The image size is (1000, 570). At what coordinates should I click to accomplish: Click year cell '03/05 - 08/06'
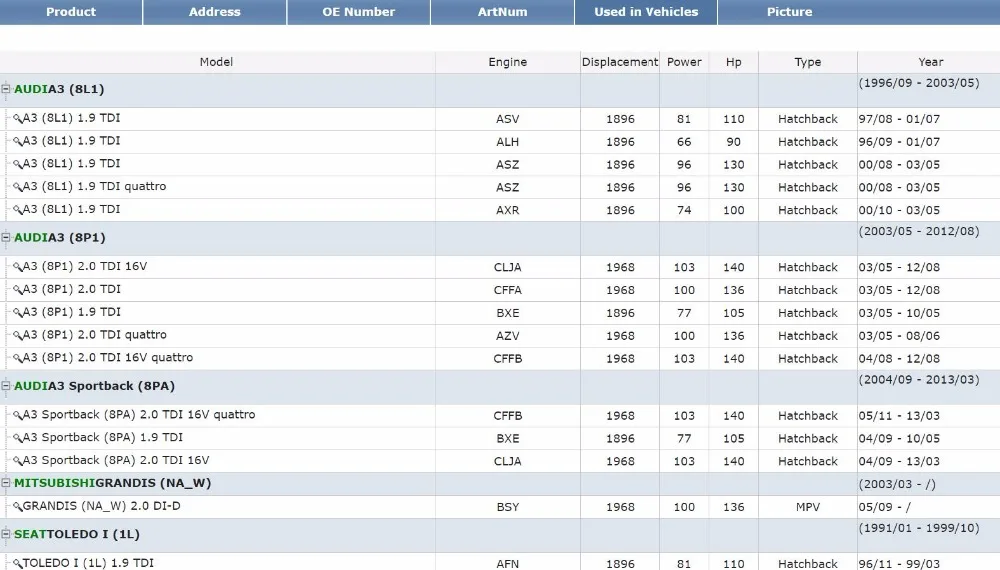(x=899, y=336)
